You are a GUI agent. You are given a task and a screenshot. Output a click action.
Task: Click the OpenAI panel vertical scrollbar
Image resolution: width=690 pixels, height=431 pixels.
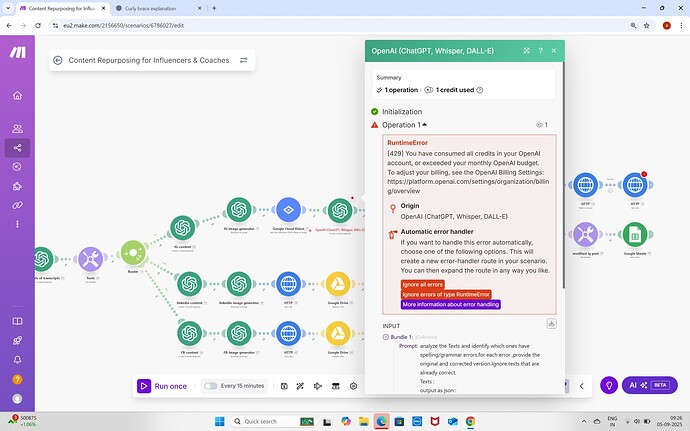(x=563, y=176)
